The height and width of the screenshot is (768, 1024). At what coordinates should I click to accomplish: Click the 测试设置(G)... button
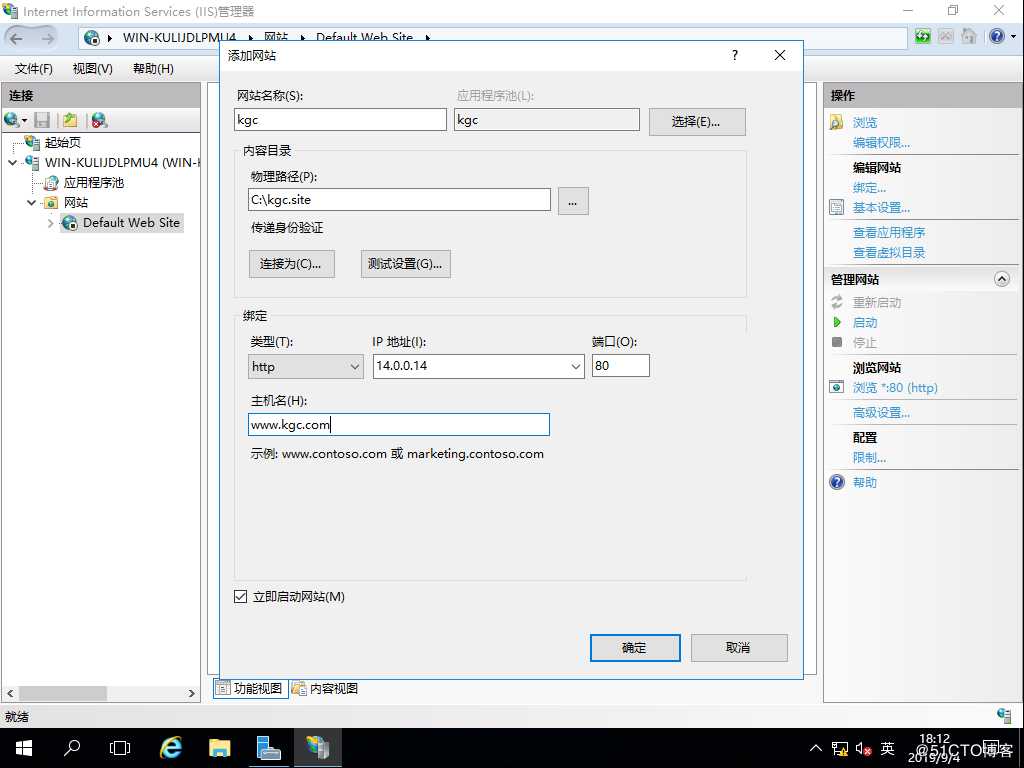click(406, 264)
